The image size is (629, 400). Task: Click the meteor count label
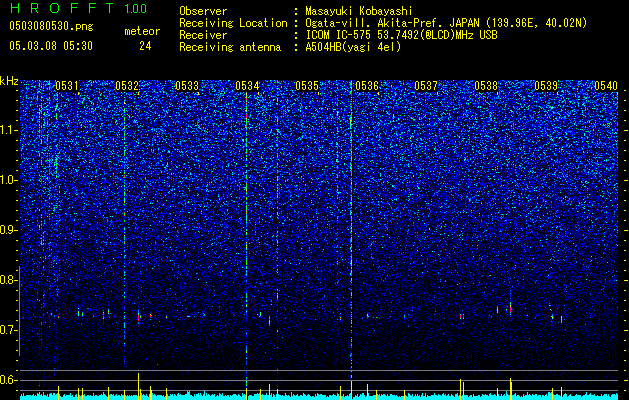tap(142, 31)
